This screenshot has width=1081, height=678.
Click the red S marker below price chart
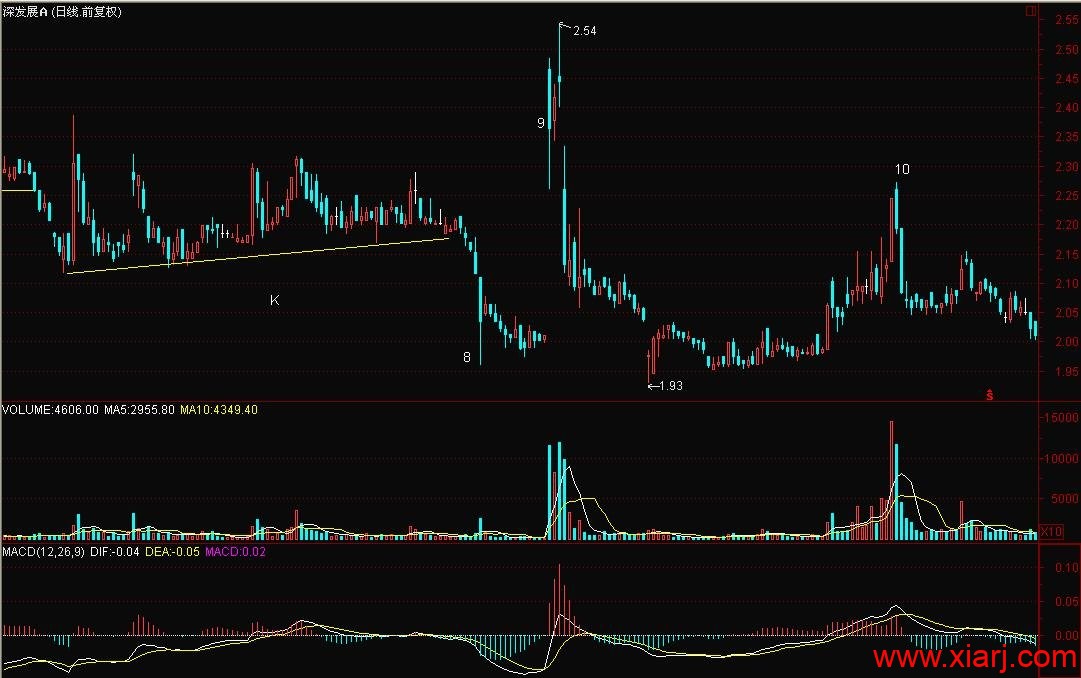pos(989,395)
